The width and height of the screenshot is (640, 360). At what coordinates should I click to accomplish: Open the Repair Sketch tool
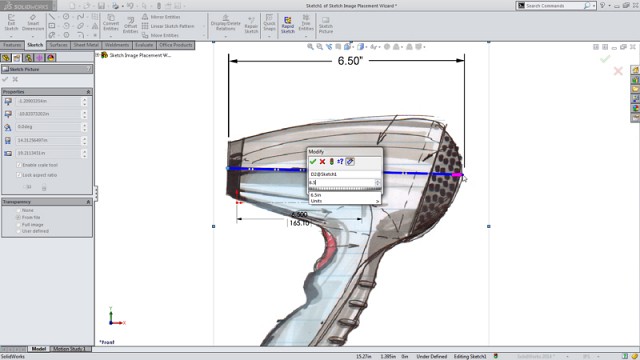point(251,25)
